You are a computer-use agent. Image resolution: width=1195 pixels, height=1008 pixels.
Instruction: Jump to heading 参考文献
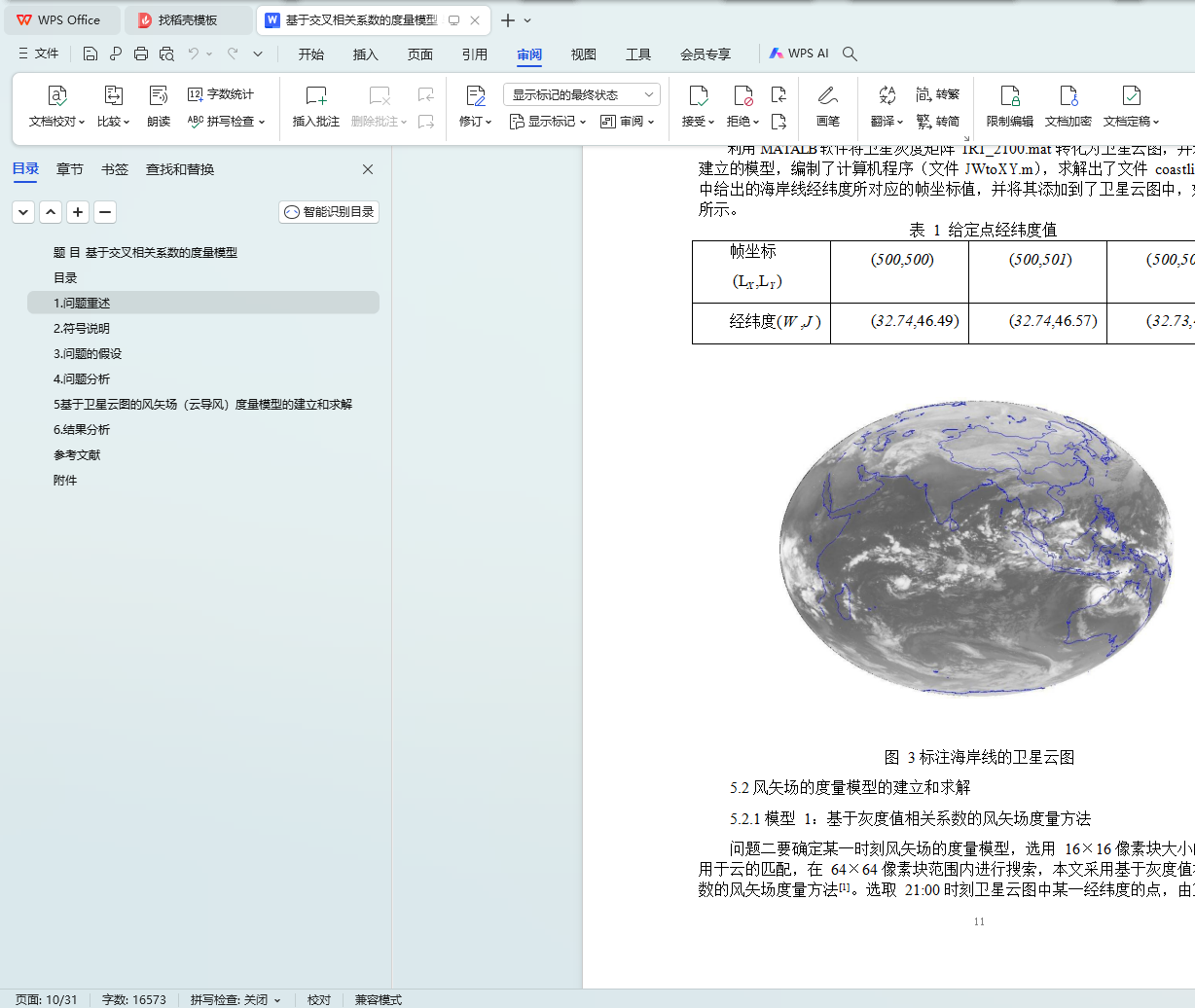(x=77, y=454)
